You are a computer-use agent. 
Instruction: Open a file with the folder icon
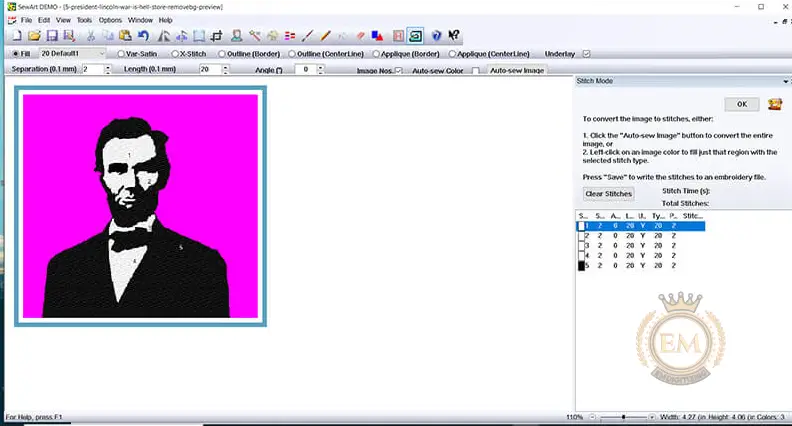(34, 36)
